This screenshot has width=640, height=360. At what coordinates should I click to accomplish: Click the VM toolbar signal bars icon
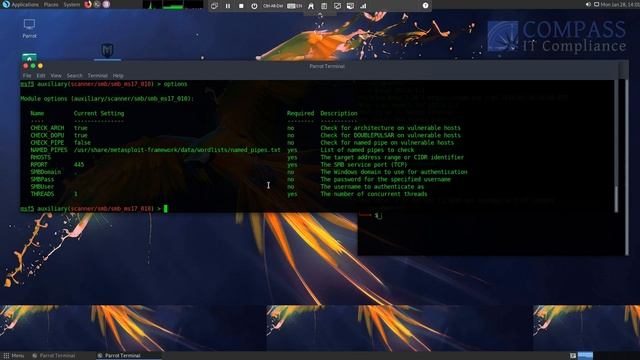click(363, 6)
